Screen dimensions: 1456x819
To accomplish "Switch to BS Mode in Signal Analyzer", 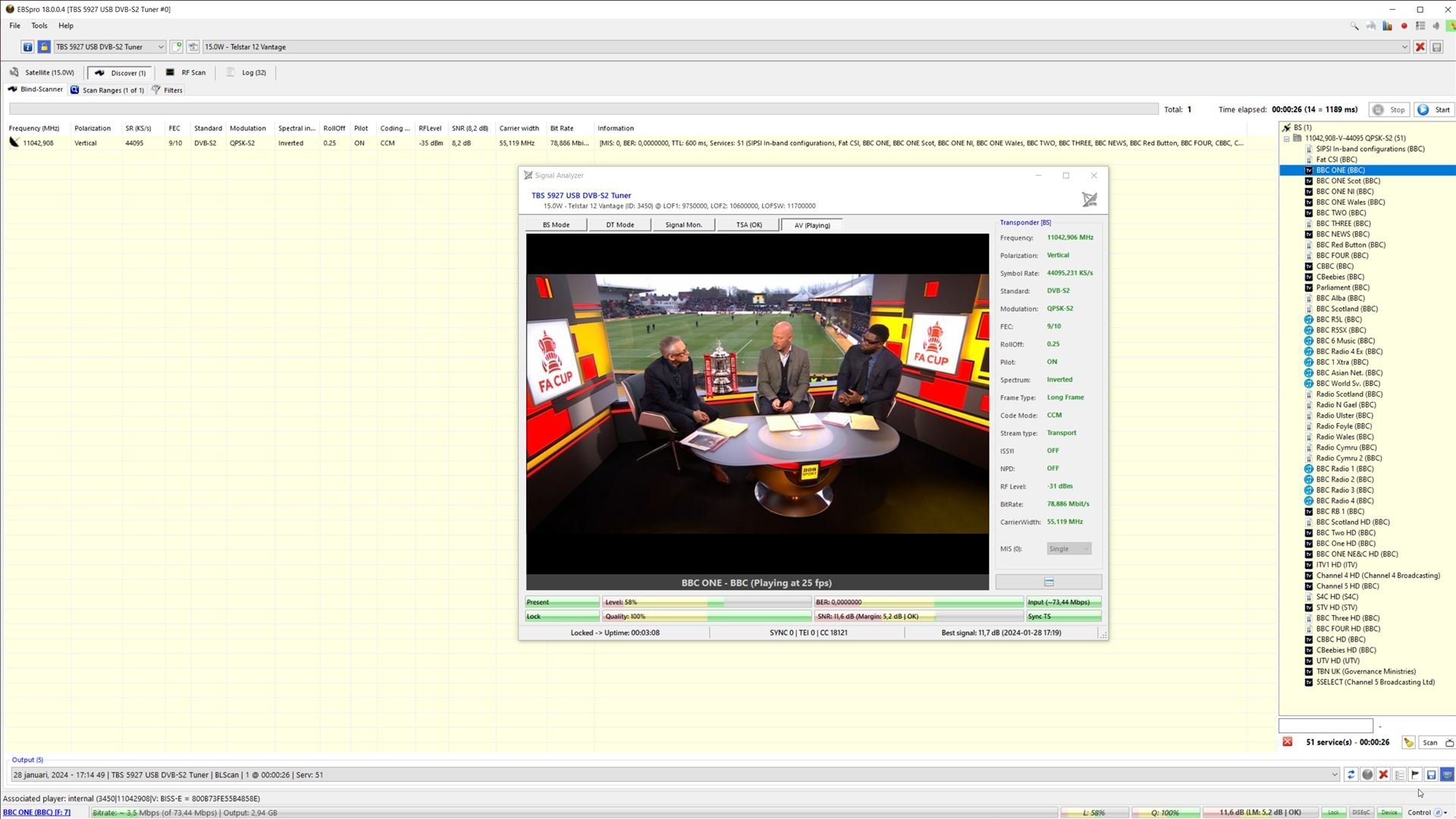I will [x=556, y=225].
